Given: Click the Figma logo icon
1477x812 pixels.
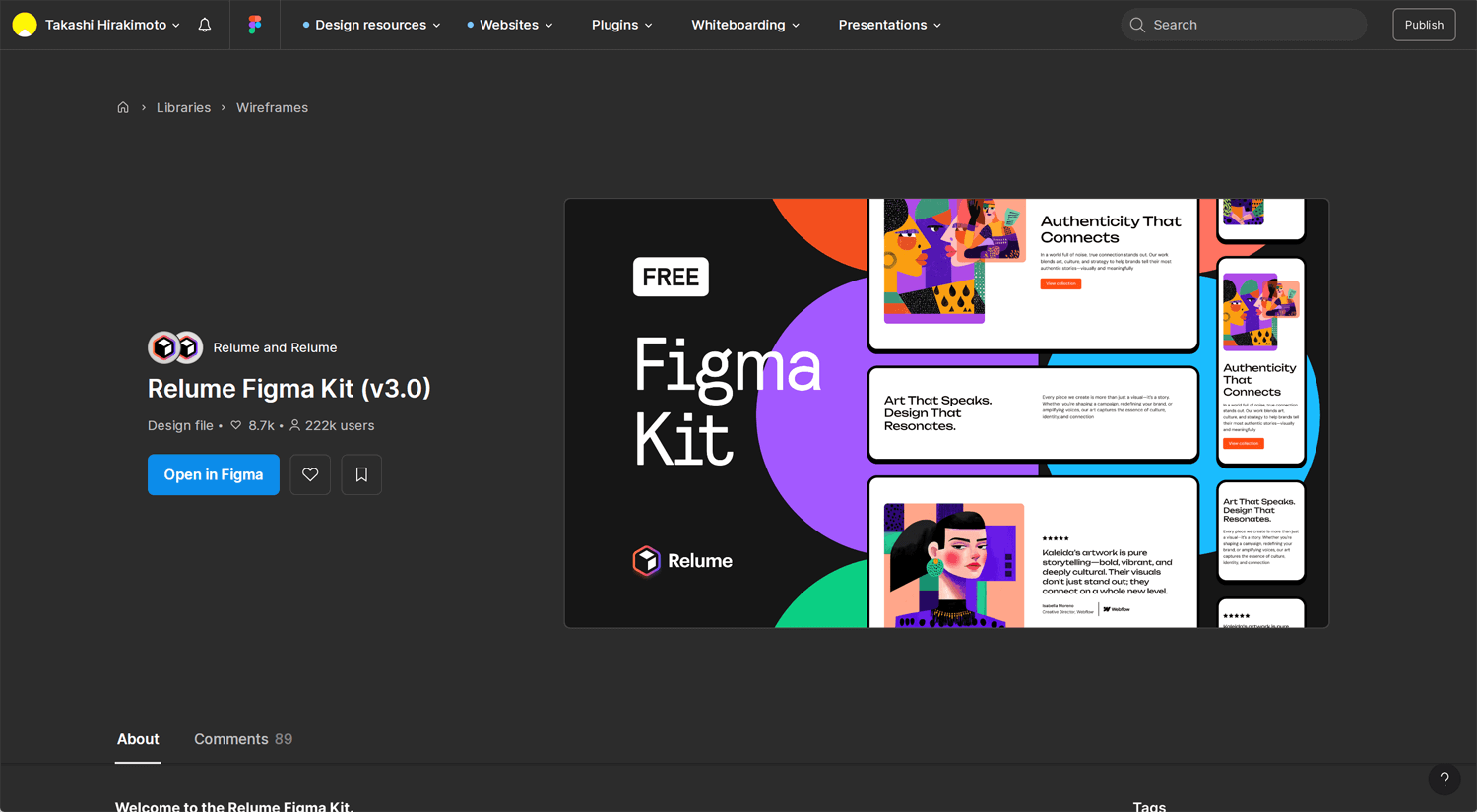Looking at the screenshot, I should (255, 25).
